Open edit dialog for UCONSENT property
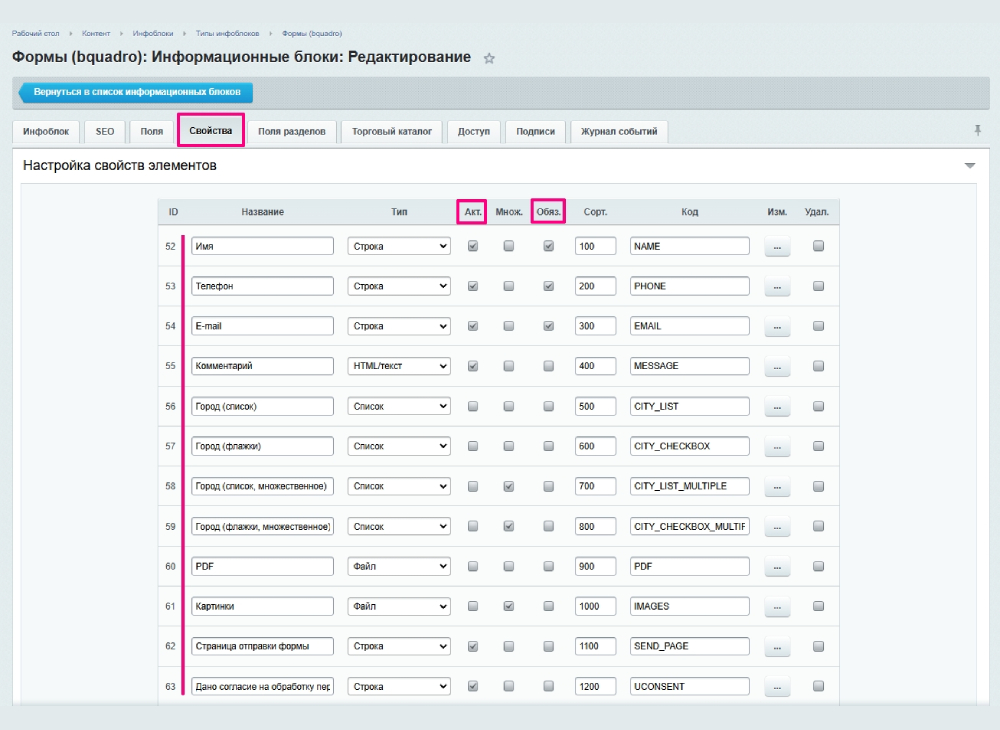This screenshot has height=730, width=1000. (777, 687)
